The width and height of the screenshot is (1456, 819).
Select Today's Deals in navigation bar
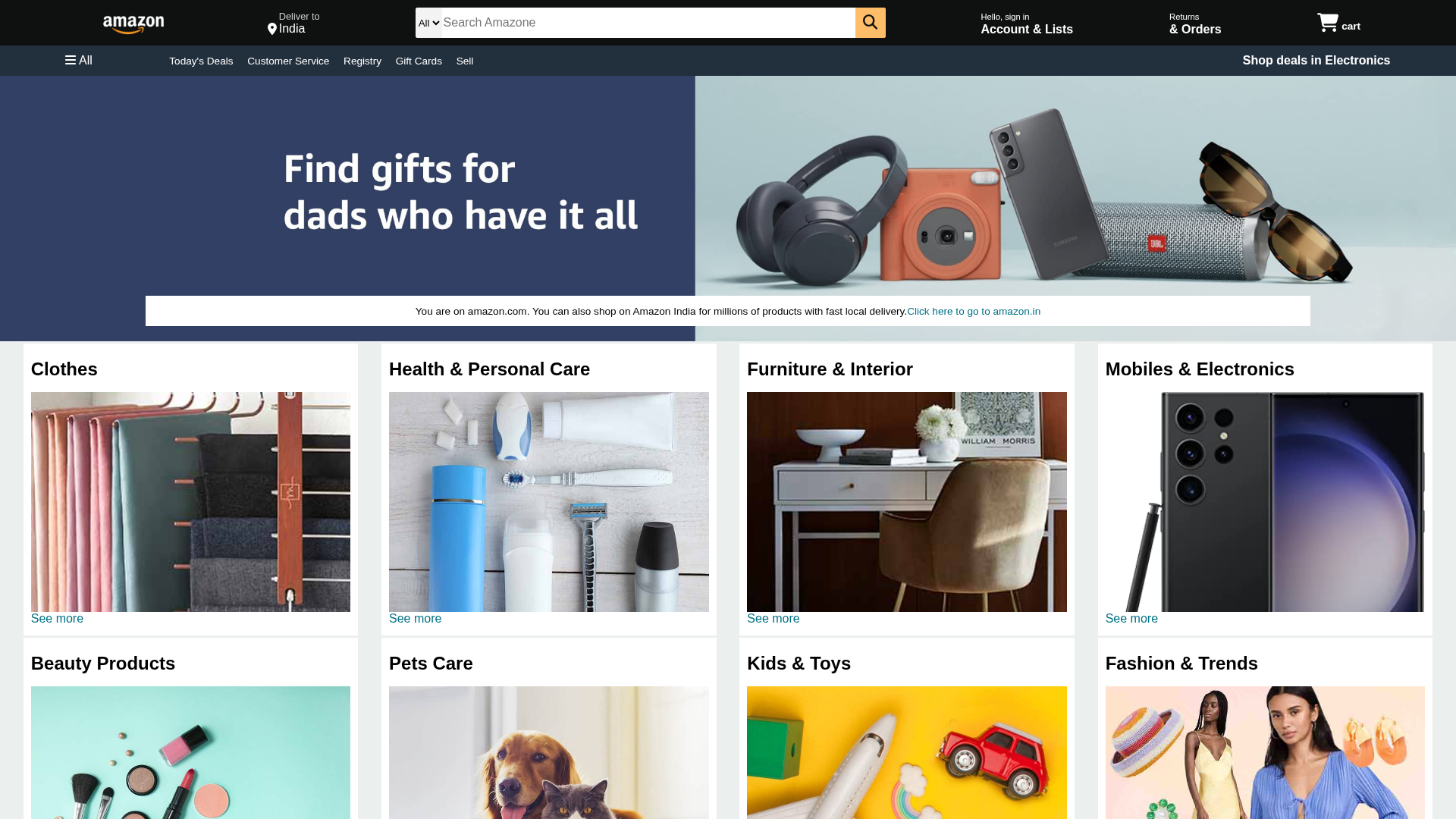[x=201, y=61]
